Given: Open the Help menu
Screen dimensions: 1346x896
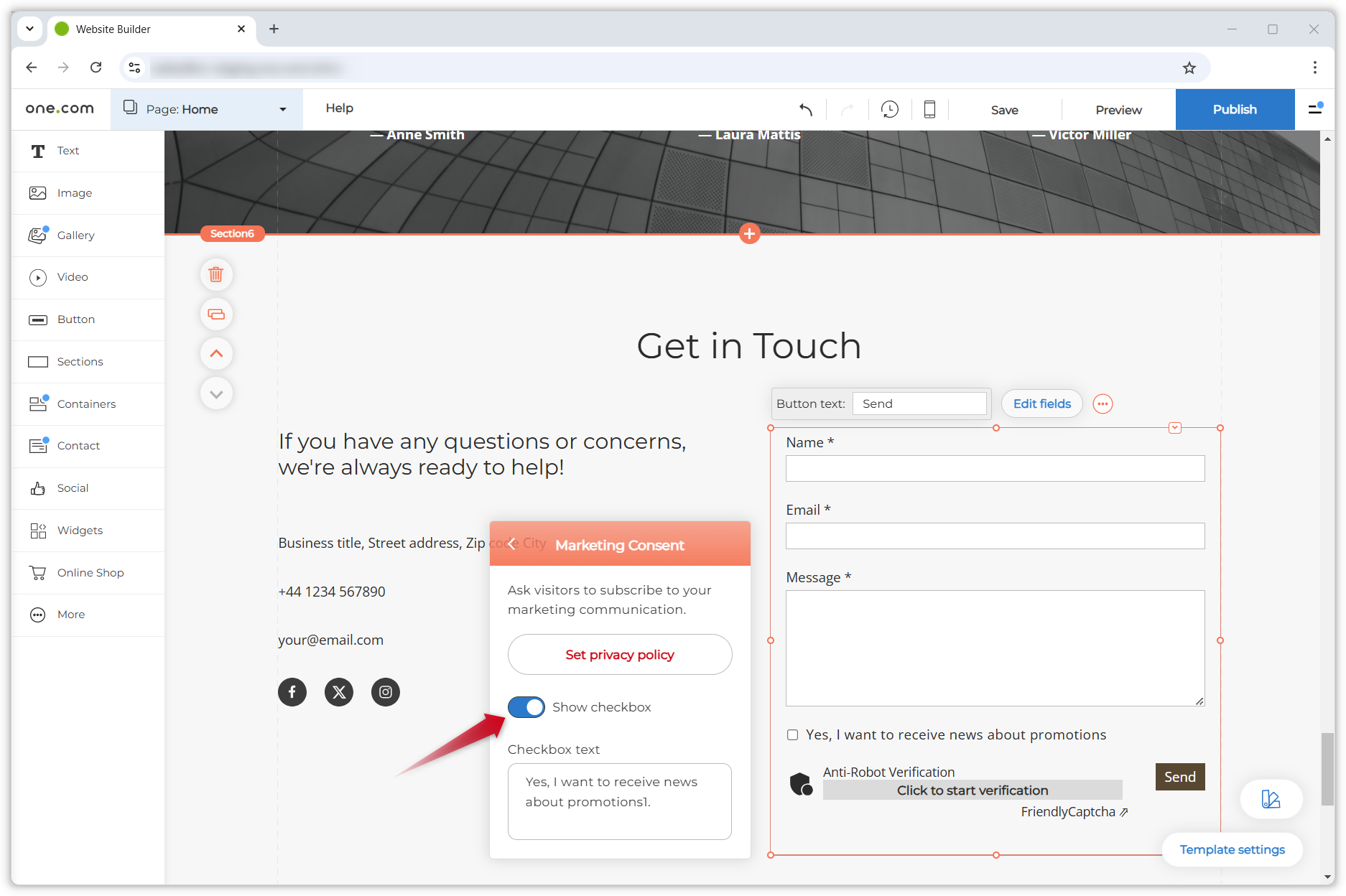Looking at the screenshot, I should [339, 108].
